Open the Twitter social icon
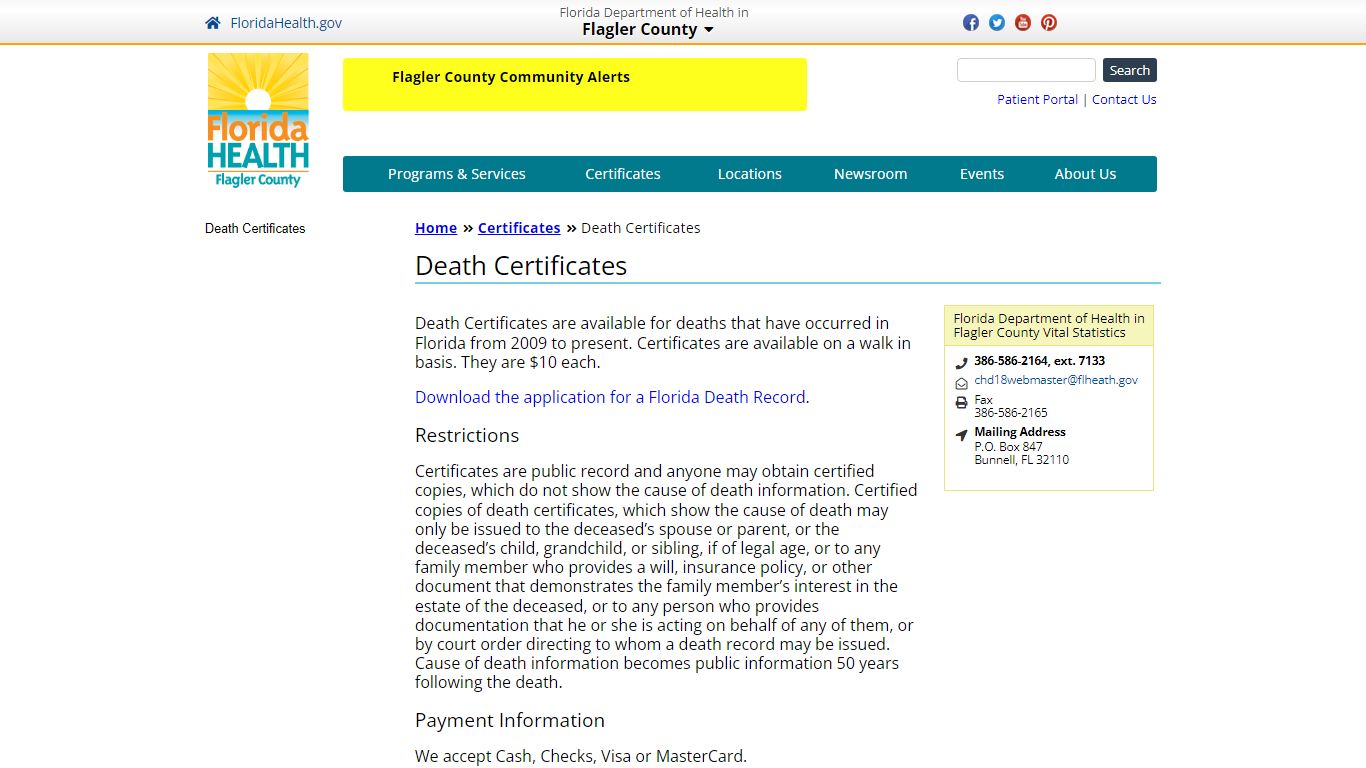Screen dimensions: 1366x768 pyautogui.click(x=997, y=23)
